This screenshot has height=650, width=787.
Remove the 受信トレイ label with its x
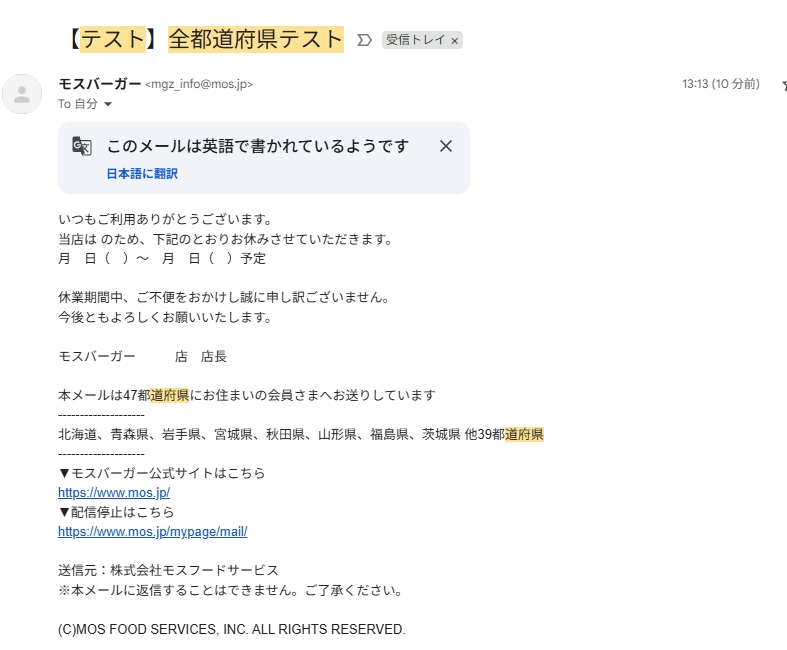click(455, 41)
